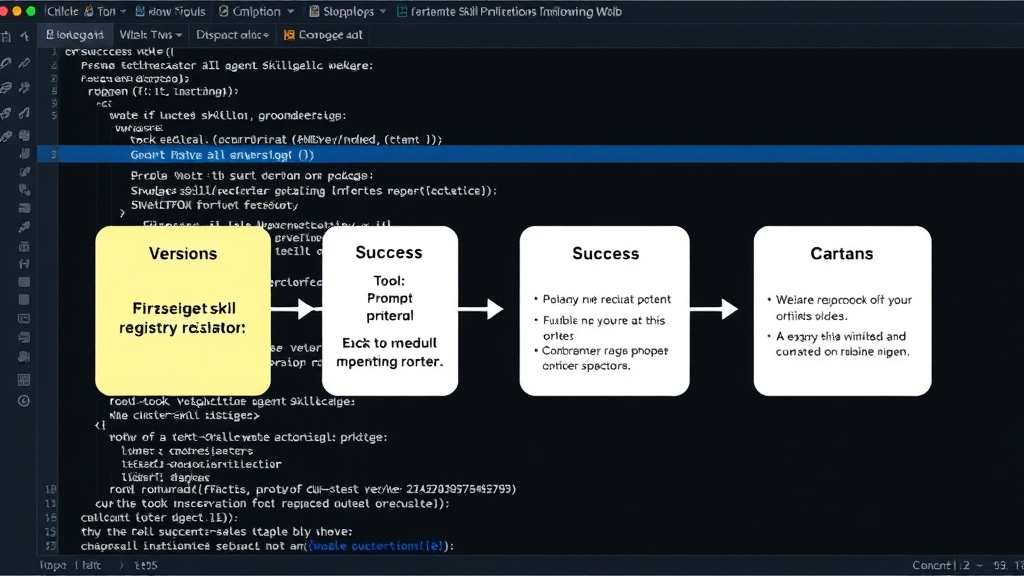Screen dimensions: 1024x576
Task: Click the highlighted line Geart Rave all enversiogt
Action: point(530,155)
